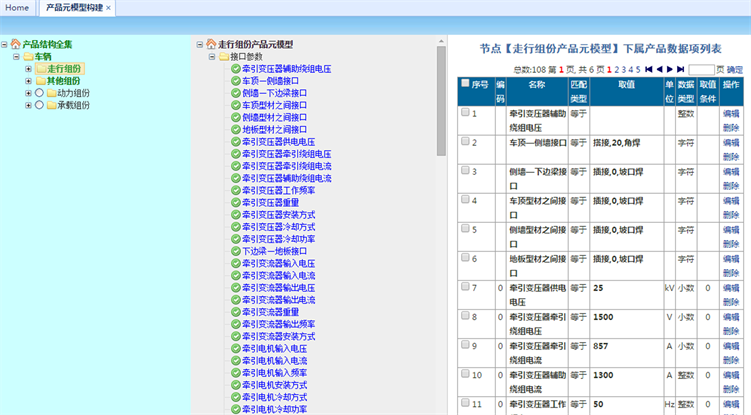Click the middle tree panel scrollbar
This screenshot has width=751, height=415.
tap(441, 100)
